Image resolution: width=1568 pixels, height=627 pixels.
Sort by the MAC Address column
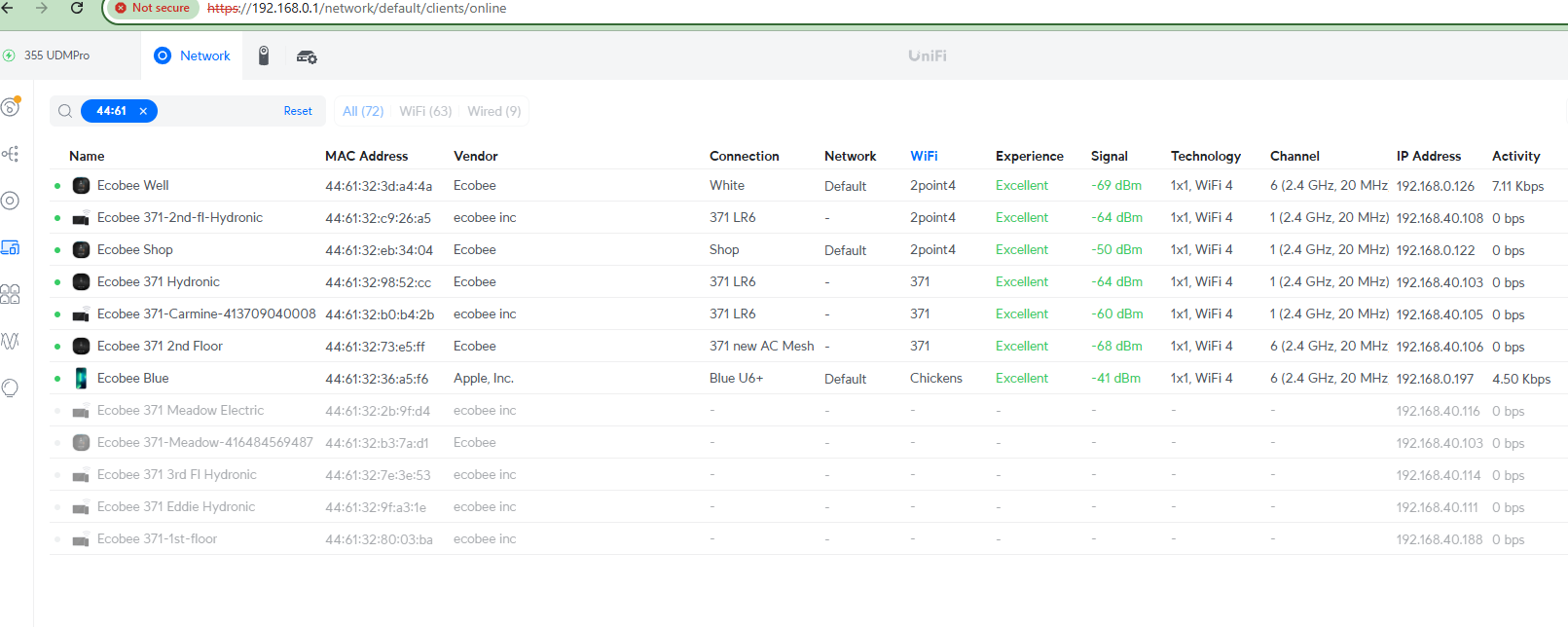(x=367, y=156)
